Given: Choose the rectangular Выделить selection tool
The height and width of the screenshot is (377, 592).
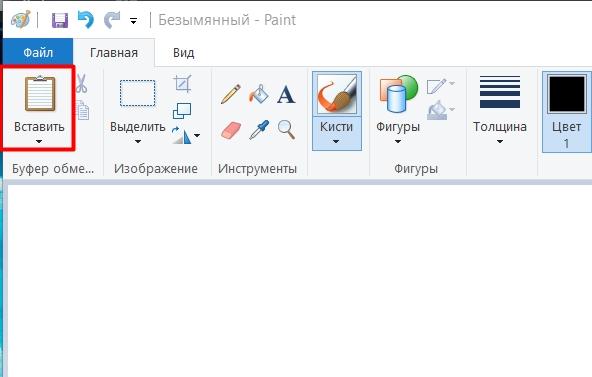Looking at the screenshot, I should 137,93.
